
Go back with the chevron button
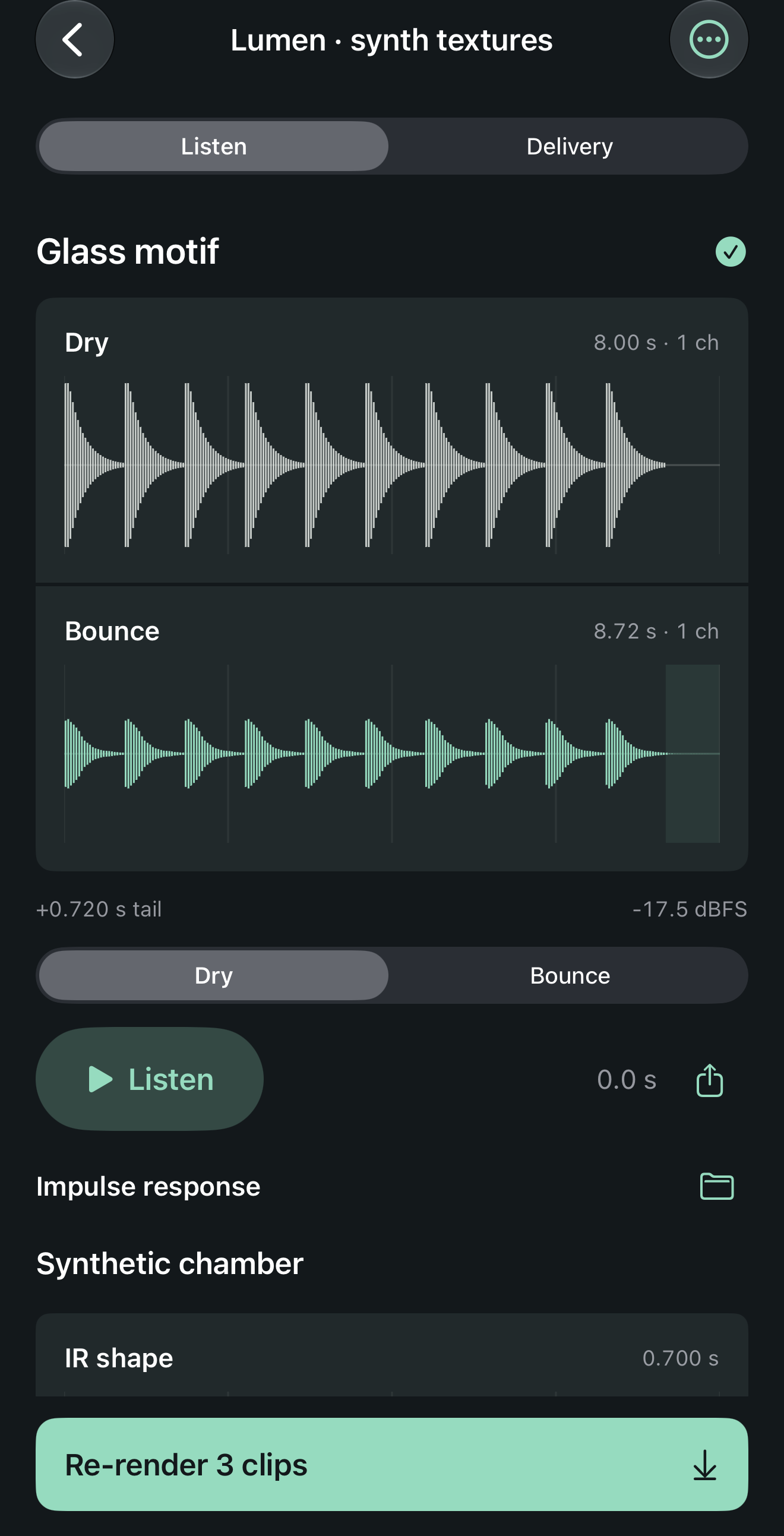(x=74, y=39)
